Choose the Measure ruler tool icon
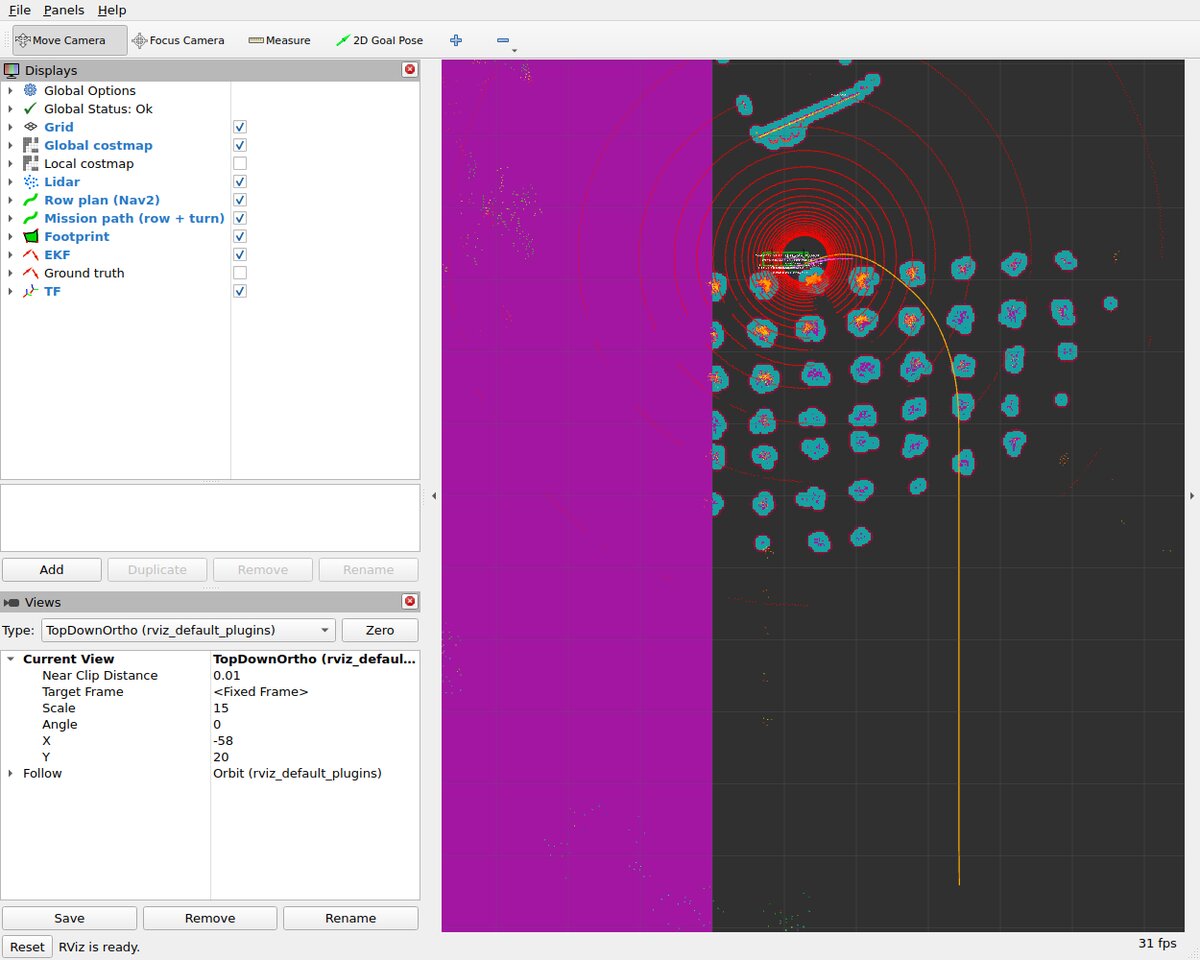The image size is (1200, 960). click(256, 40)
